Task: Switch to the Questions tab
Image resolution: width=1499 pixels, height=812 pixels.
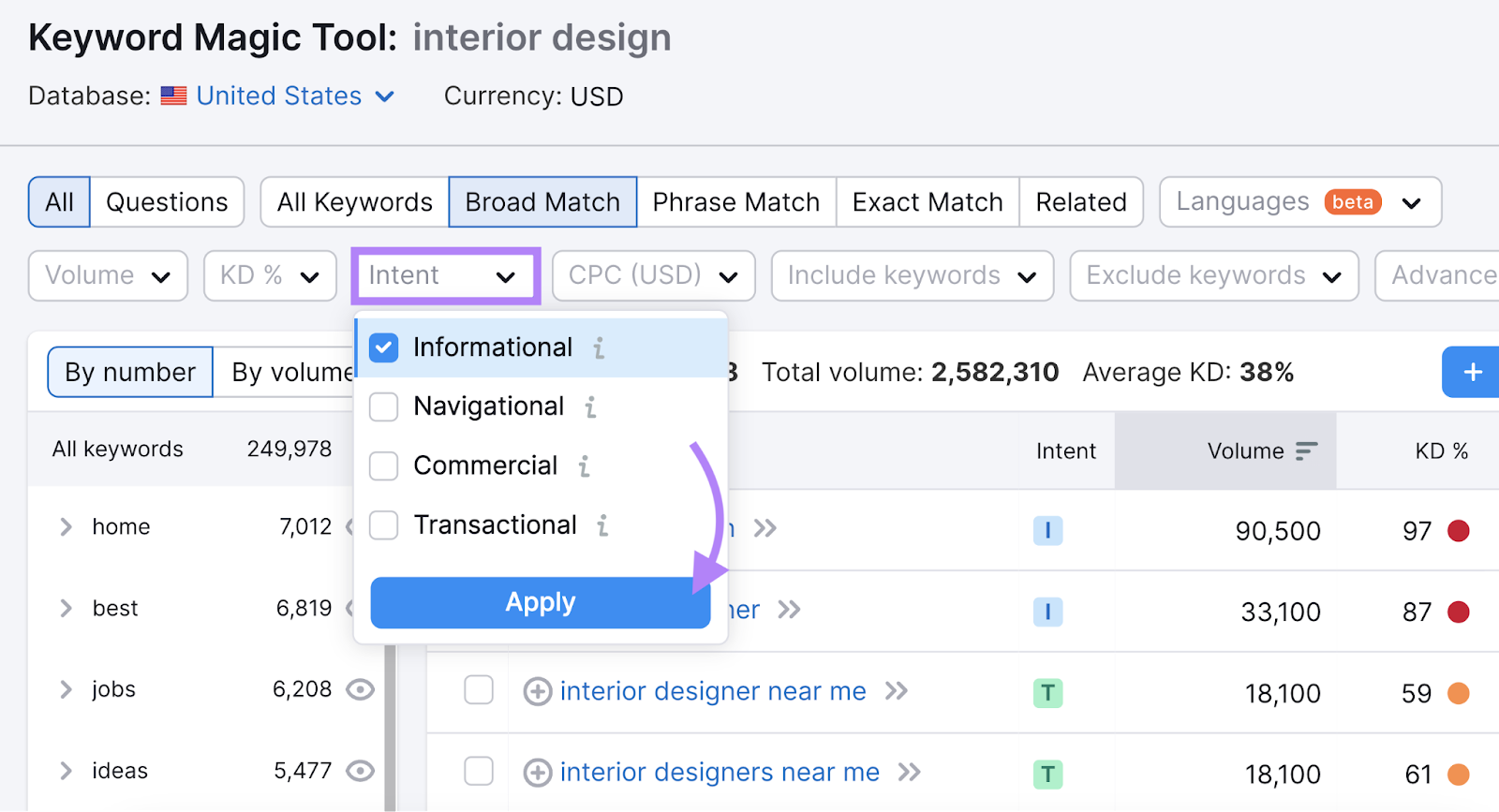Action: [167, 201]
